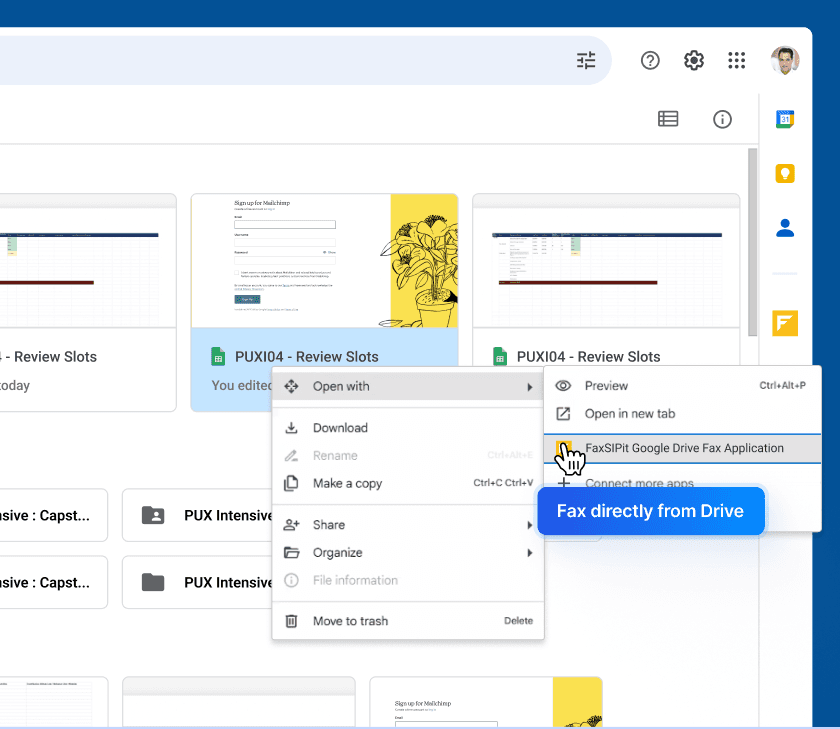Select Organize in the context menu
This screenshot has height=729, width=840.
[x=408, y=553]
